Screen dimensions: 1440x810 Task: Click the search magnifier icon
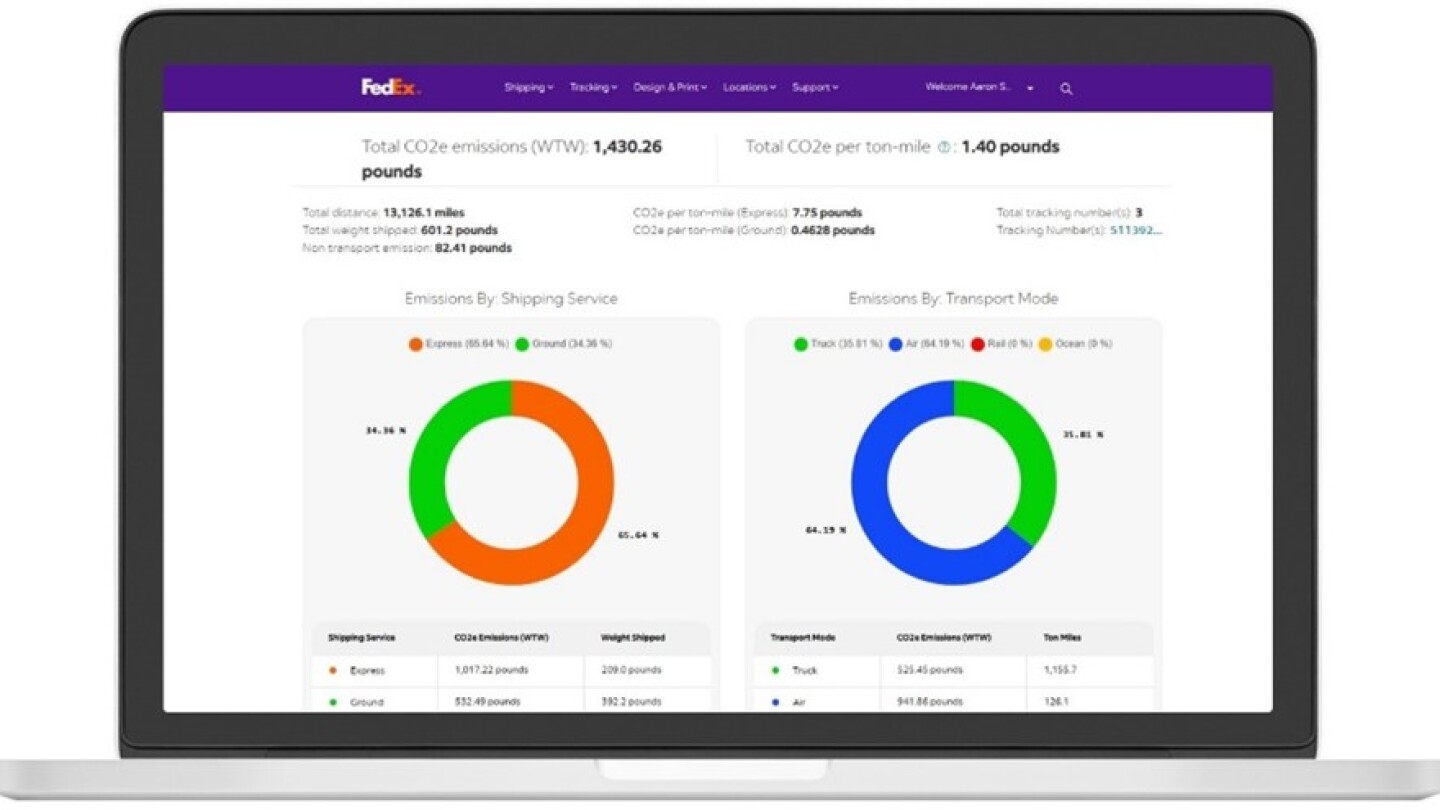click(x=1066, y=89)
